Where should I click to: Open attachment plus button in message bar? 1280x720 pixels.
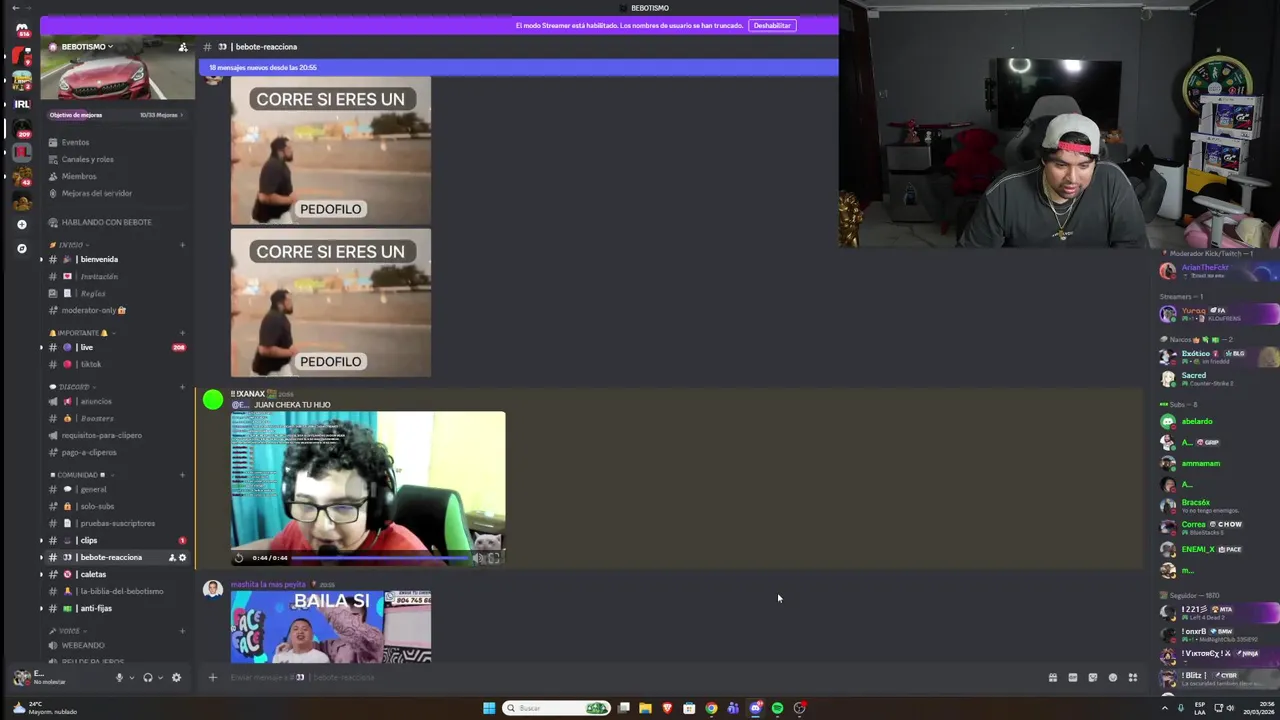212,677
